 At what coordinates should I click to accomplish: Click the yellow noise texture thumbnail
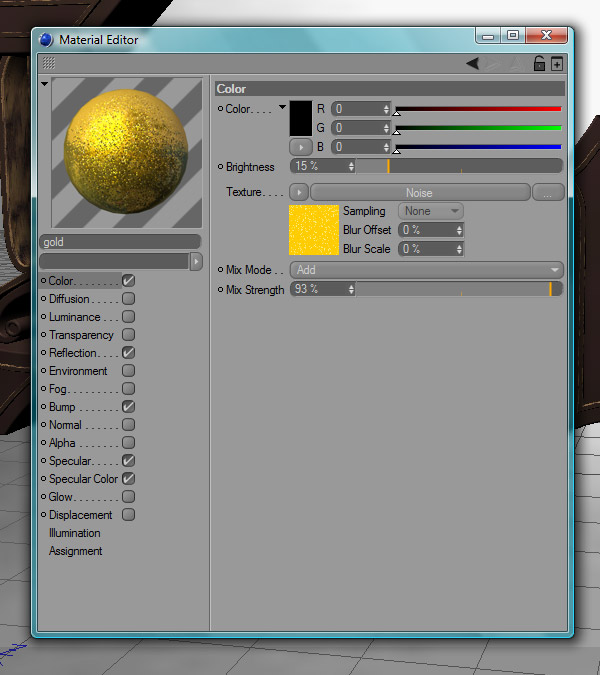pyautogui.click(x=314, y=230)
